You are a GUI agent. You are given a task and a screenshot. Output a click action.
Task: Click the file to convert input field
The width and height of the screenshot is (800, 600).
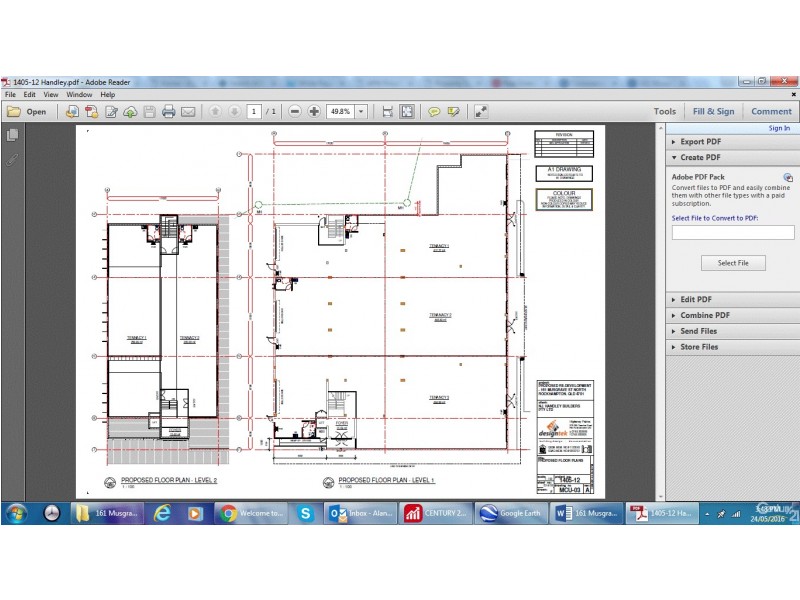tap(733, 233)
